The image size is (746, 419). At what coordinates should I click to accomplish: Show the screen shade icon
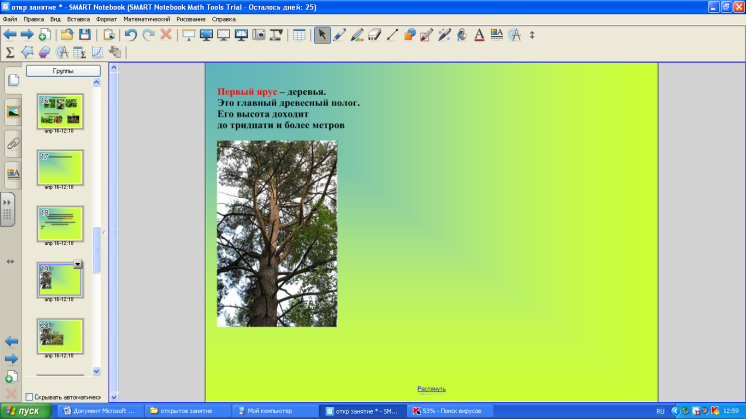189,35
